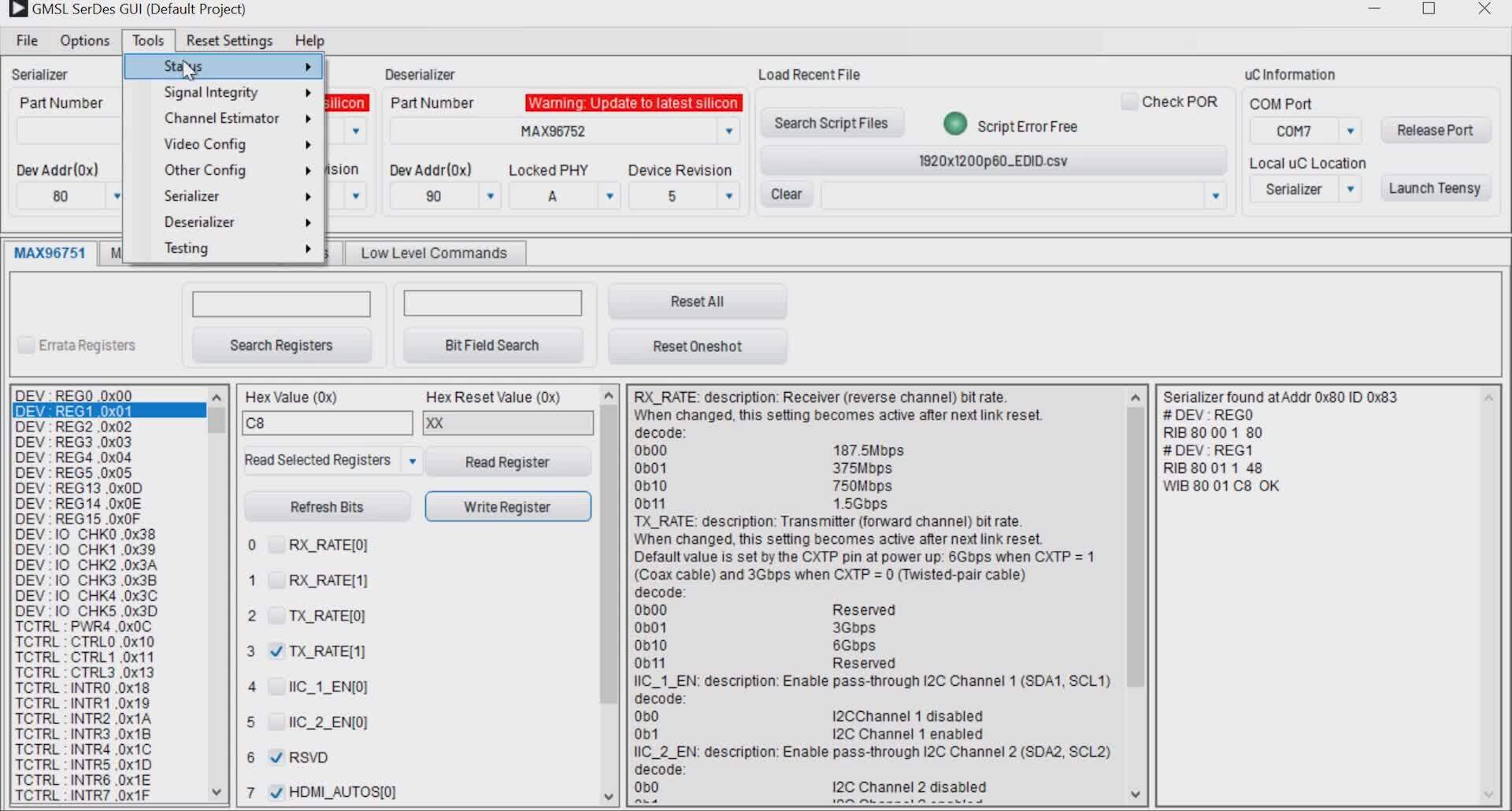Click the Read Register button
Image resolution: width=1512 pixels, height=811 pixels.
(x=507, y=462)
